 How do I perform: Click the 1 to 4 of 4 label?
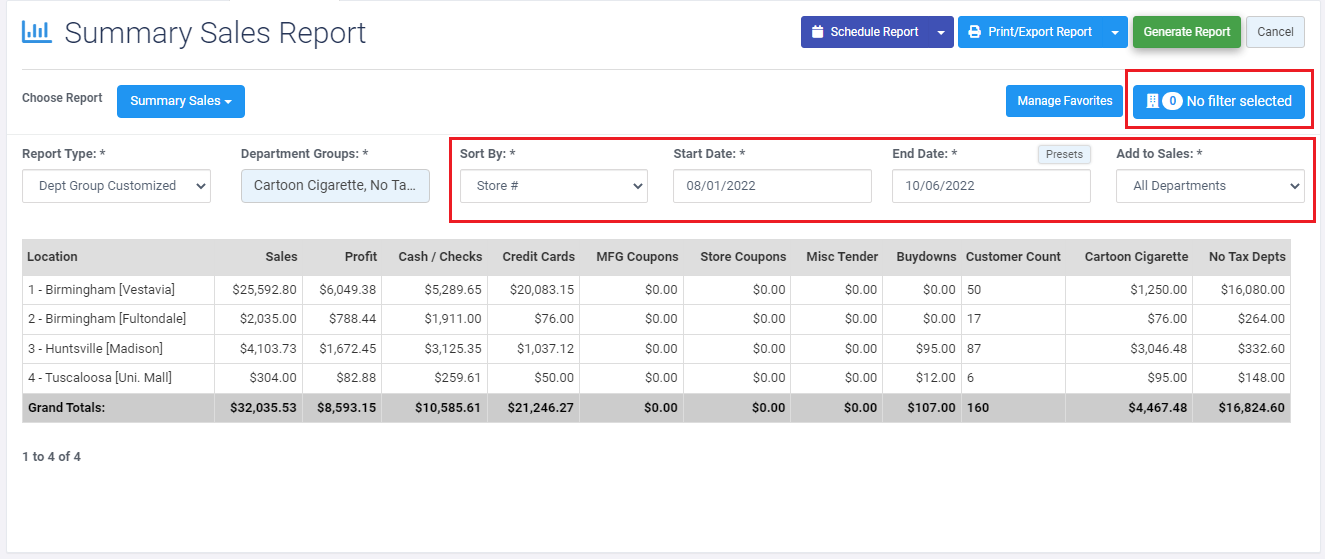(51, 457)
